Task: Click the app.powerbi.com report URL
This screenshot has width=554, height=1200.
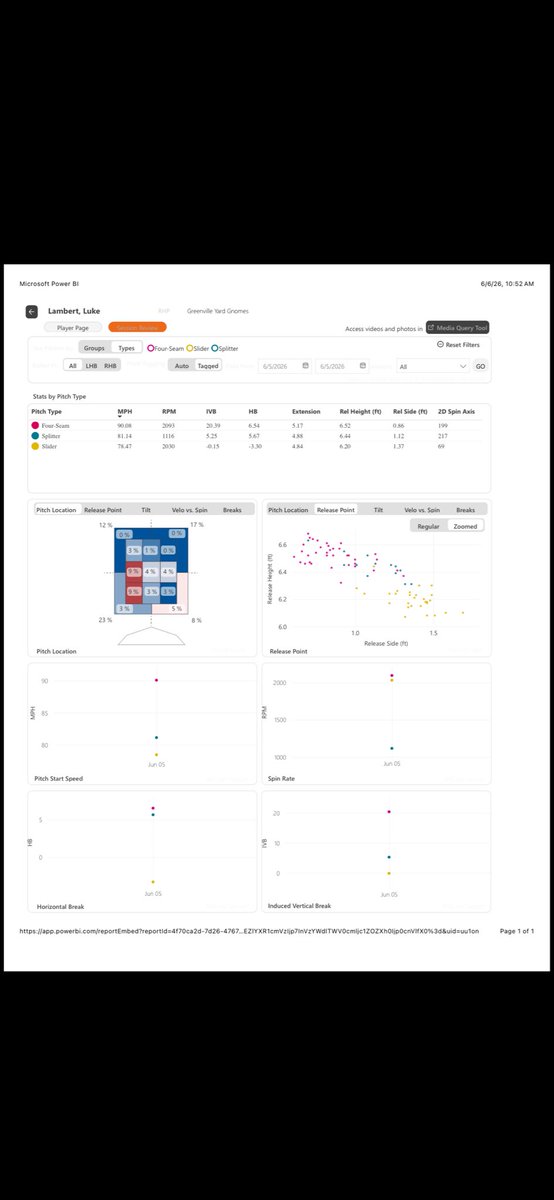Action: click(x=248, y=931)
